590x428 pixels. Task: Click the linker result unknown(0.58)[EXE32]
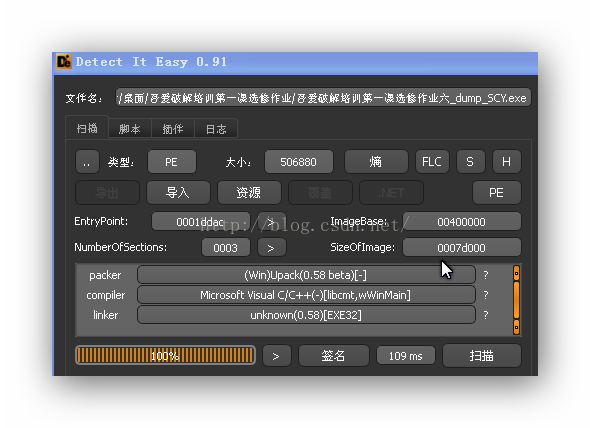pos(306,315)
